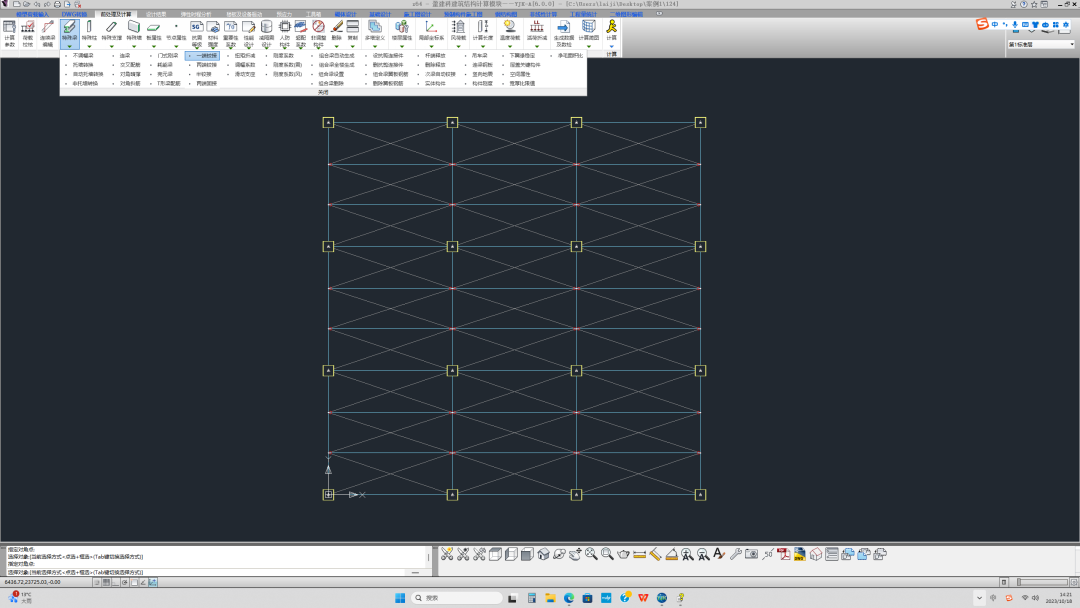The height and width of the screenshot is (608, 1080).
Task: Click the help question-mark icon in title bar
Action: pos(1024,4)
